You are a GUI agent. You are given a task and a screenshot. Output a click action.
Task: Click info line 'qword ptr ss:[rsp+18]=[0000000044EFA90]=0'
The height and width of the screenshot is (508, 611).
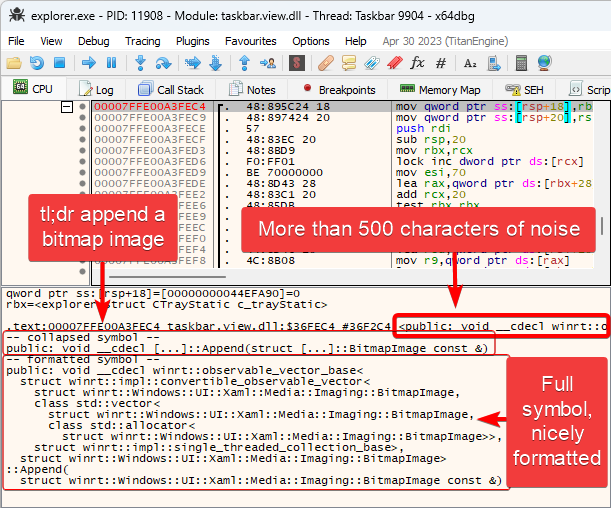click(x=153, y=293)
